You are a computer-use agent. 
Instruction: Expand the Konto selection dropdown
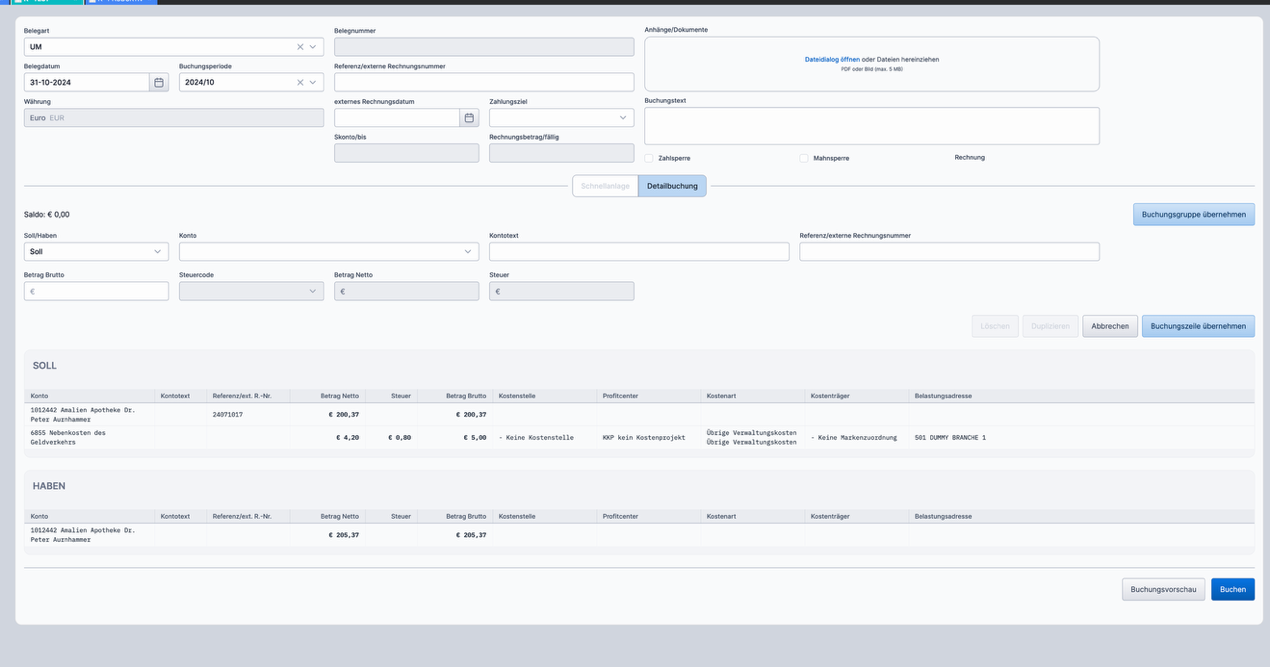(328, 252)
